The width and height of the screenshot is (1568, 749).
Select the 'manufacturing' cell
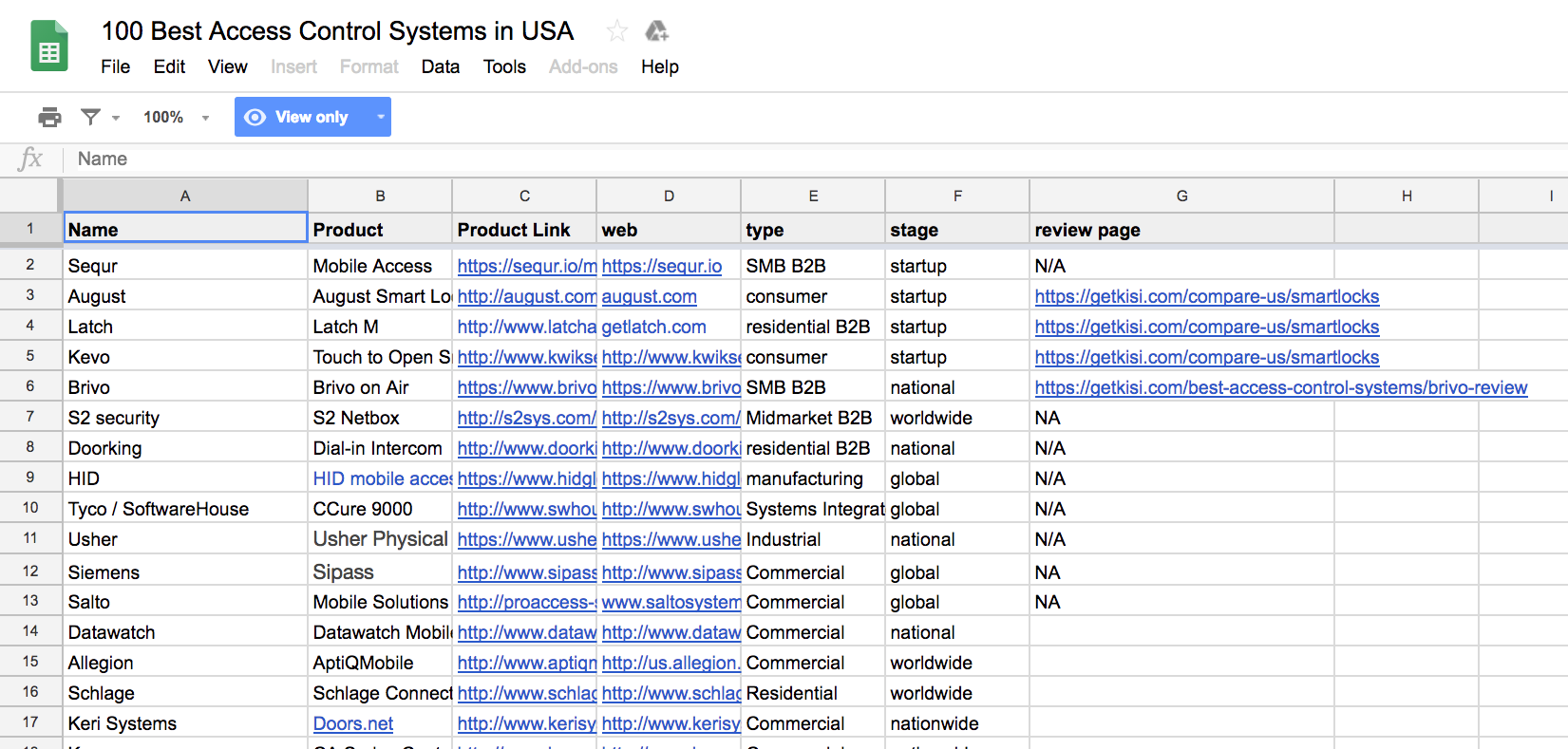point(813,478)
